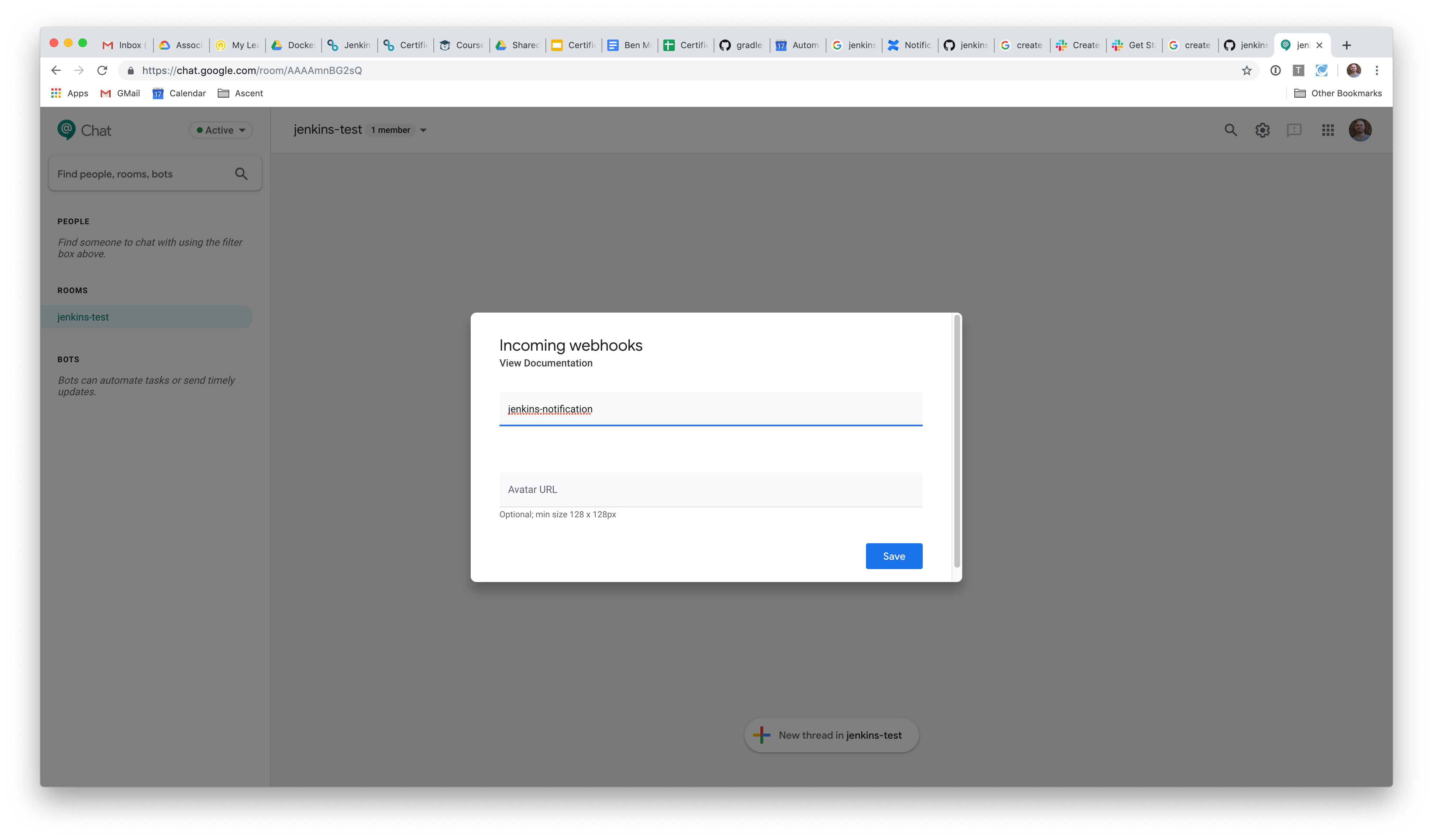
Task: Click the Avatar URL input field
Action: [x=710, y=489]
